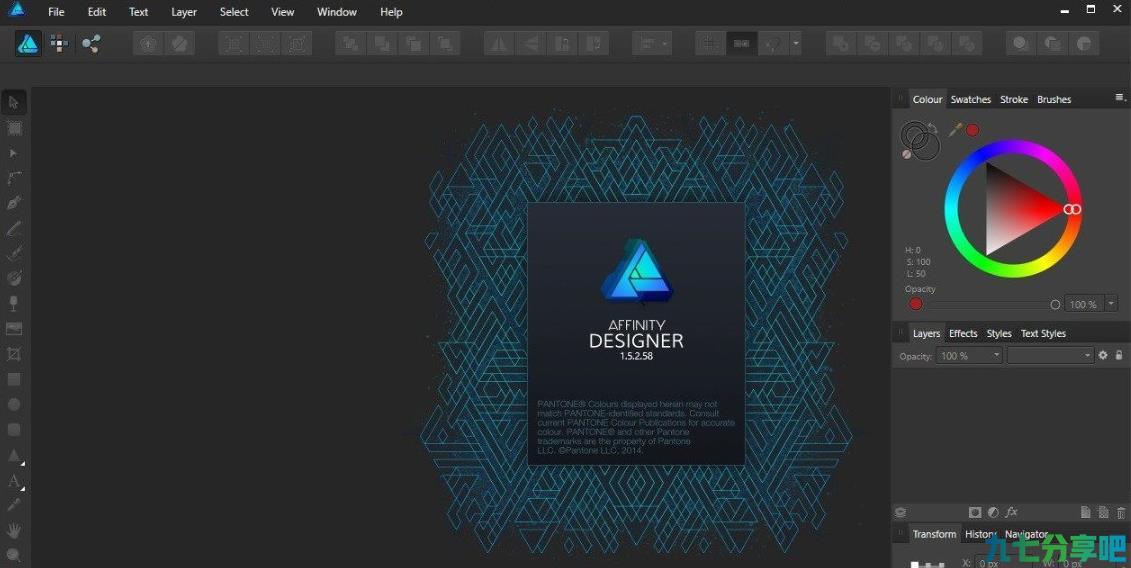Toggle Edit All Layers in Layers panel
The height and width of the screenshot is (568, 1131).
click(900, 512)
